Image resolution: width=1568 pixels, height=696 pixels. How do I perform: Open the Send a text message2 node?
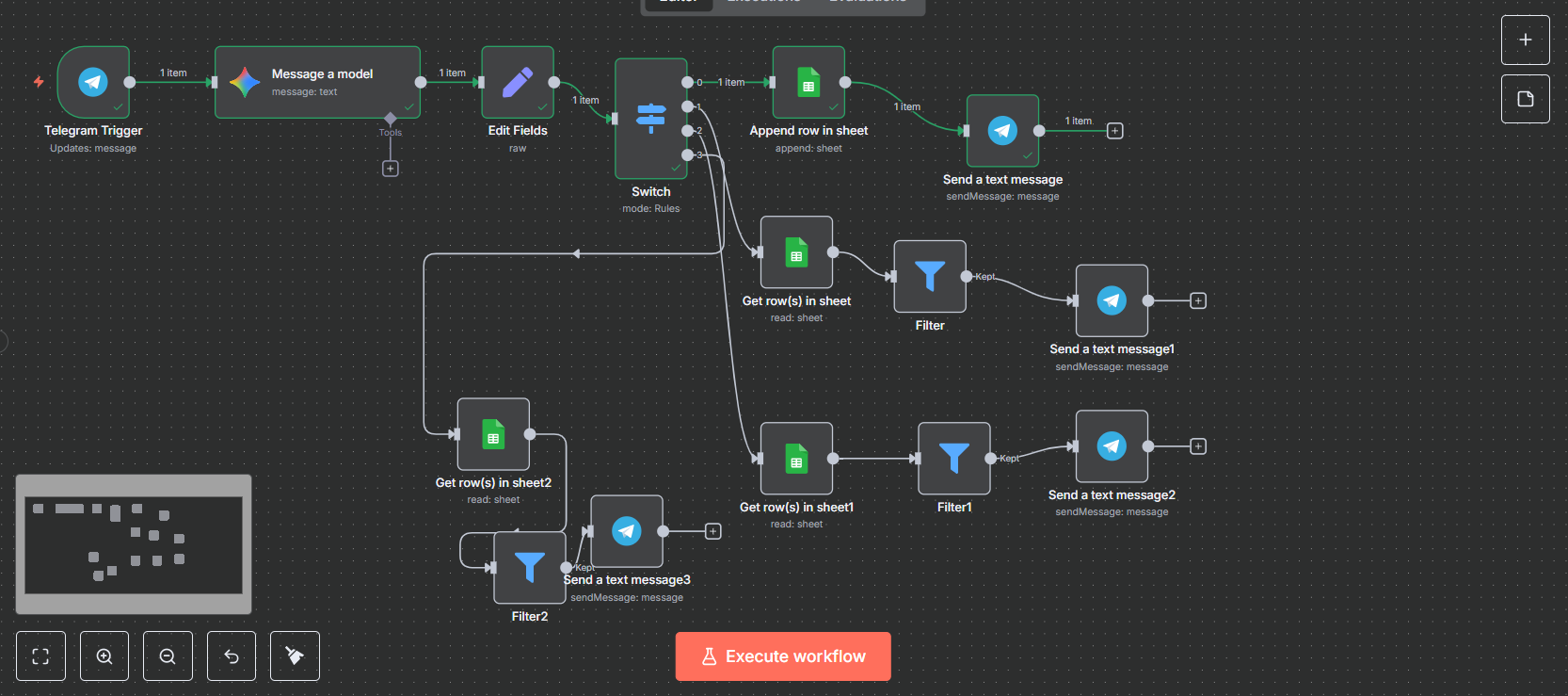(x=1112, y=446)
